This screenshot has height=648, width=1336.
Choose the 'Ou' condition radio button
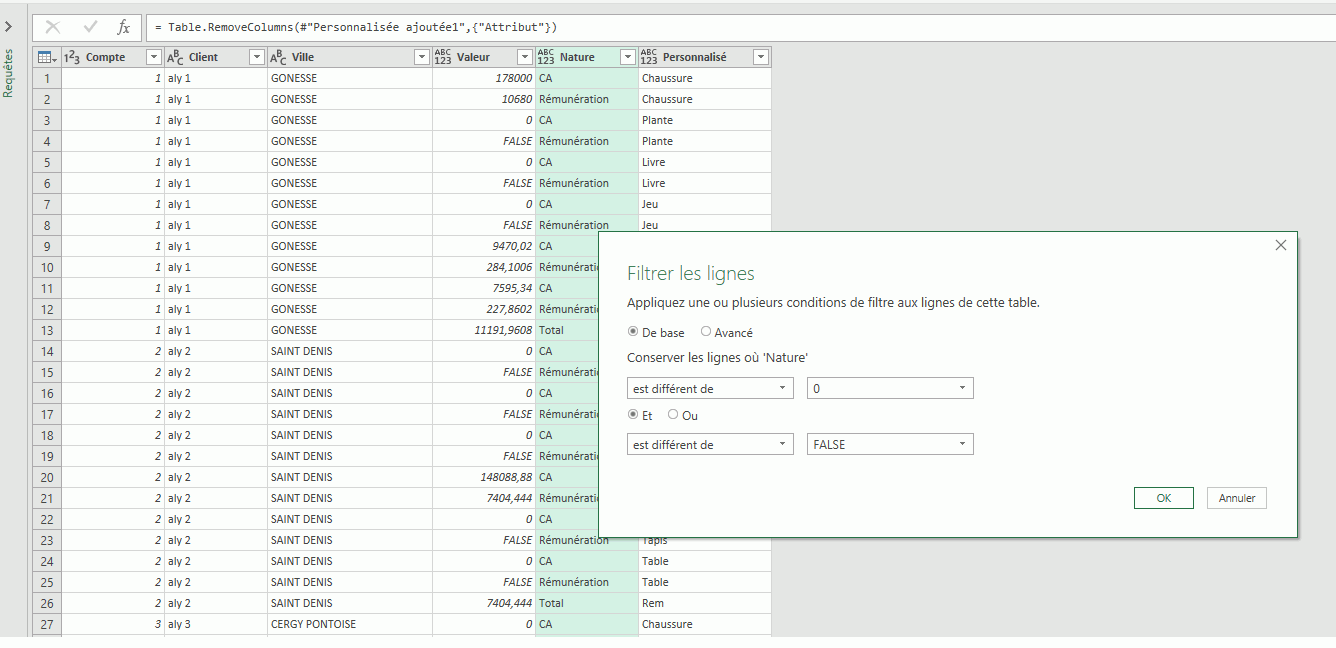673,415
